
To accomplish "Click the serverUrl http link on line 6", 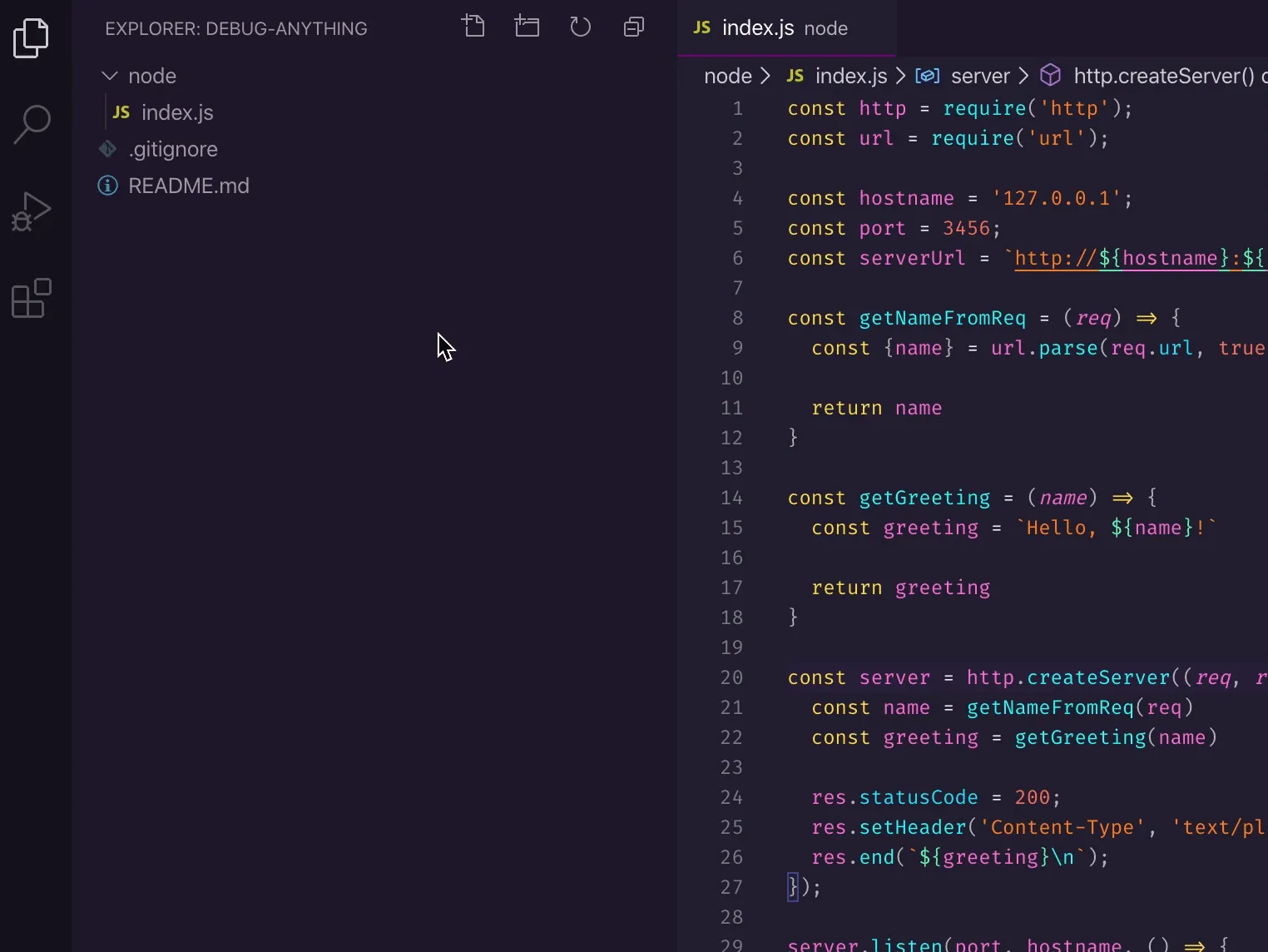I will 1140,258.
